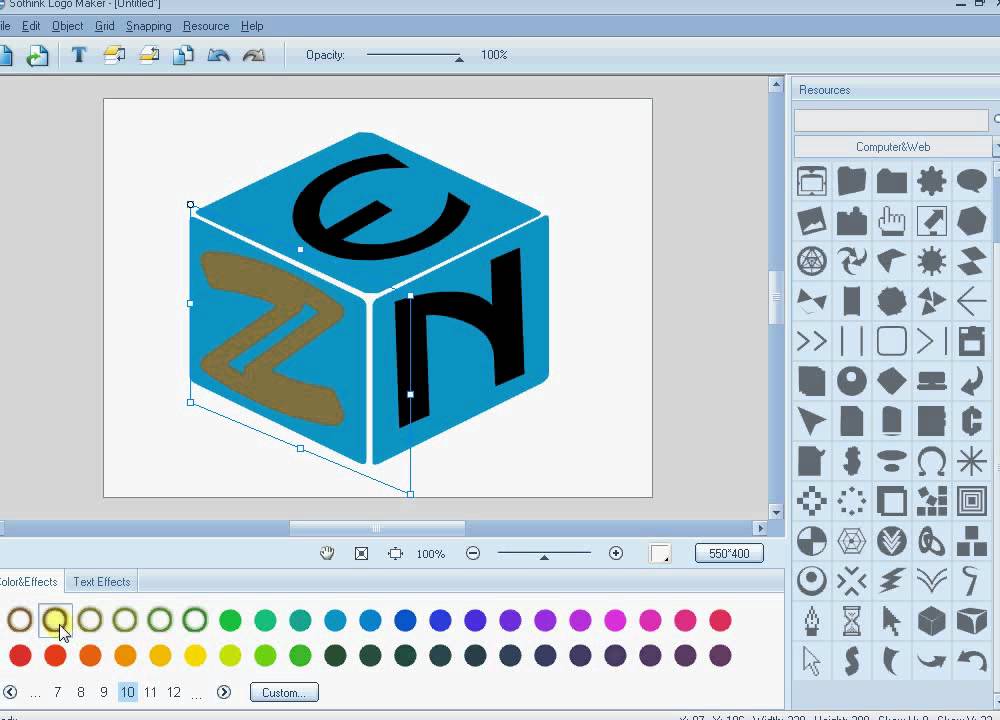Screen dimensions: 1000x720
Task: Click the canvas background color box
Action: pos(660,554)
